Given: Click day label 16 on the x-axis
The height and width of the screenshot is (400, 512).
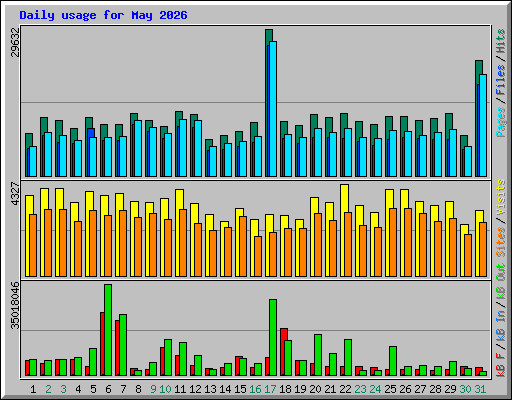Looking at the screenshot, I should [x=255, y=389].
